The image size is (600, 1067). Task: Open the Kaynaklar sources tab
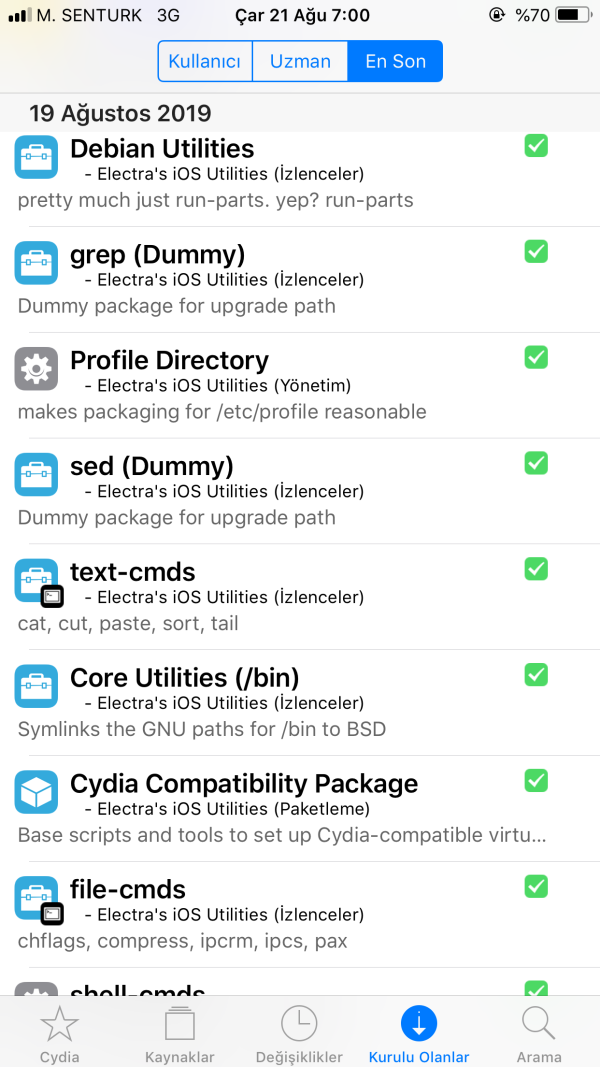point(179,1034)
